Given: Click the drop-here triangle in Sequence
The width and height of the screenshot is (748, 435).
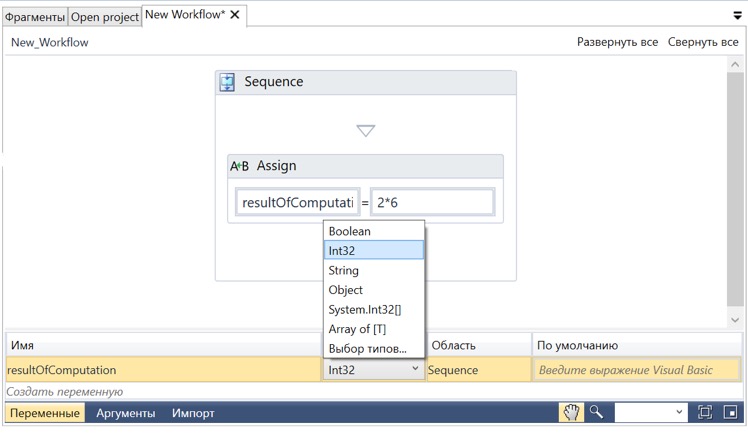Looking at the screenshot, I should tap(366, 131).
